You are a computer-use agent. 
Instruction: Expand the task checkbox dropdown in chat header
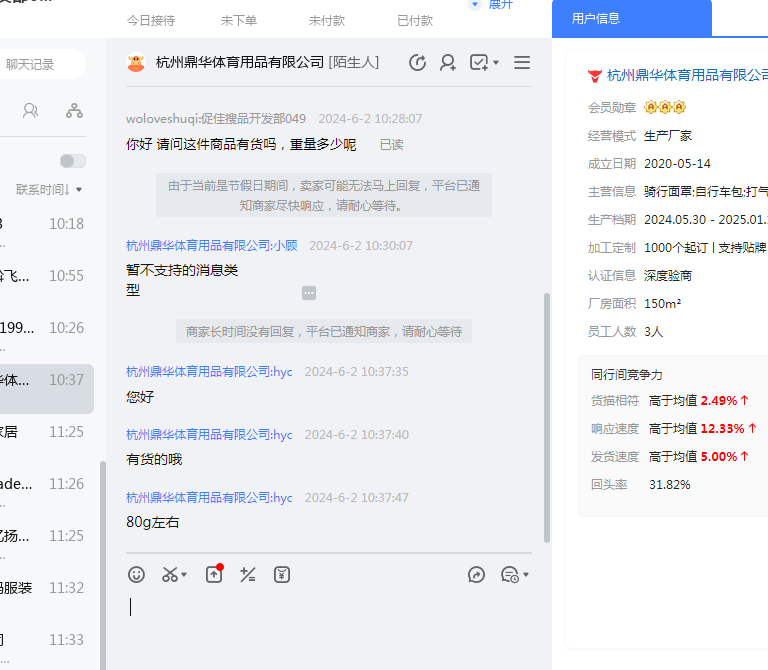(496, 64)
